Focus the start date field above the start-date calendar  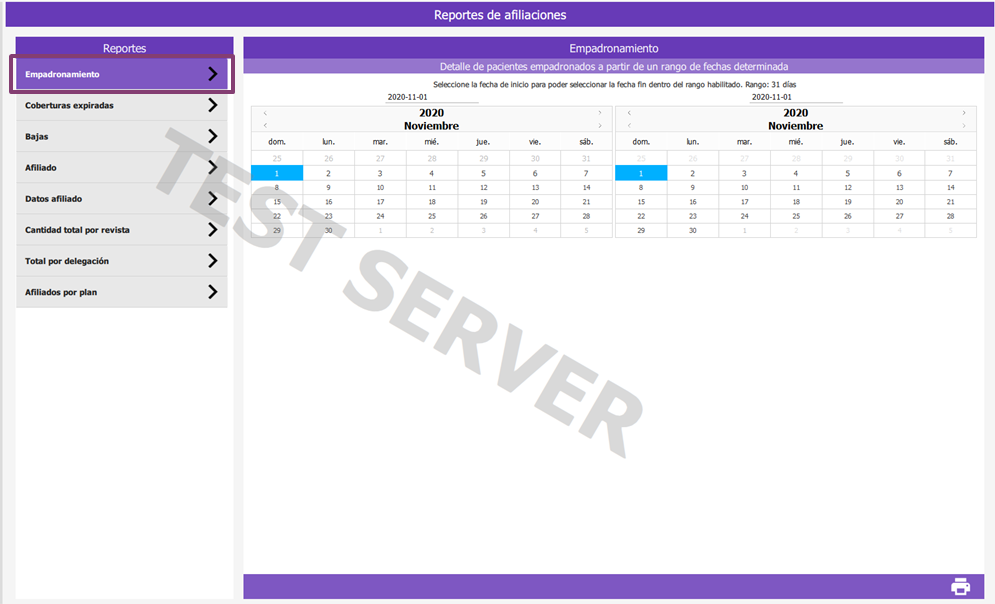[x=432, y=97]
